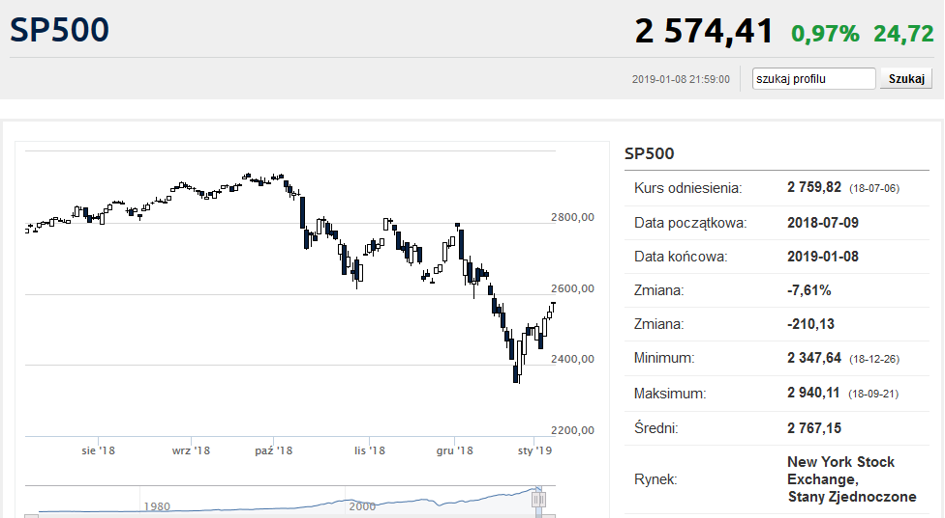
Task: Select the Maksimum value 2 940,11
Action: [x=813, y=393]
